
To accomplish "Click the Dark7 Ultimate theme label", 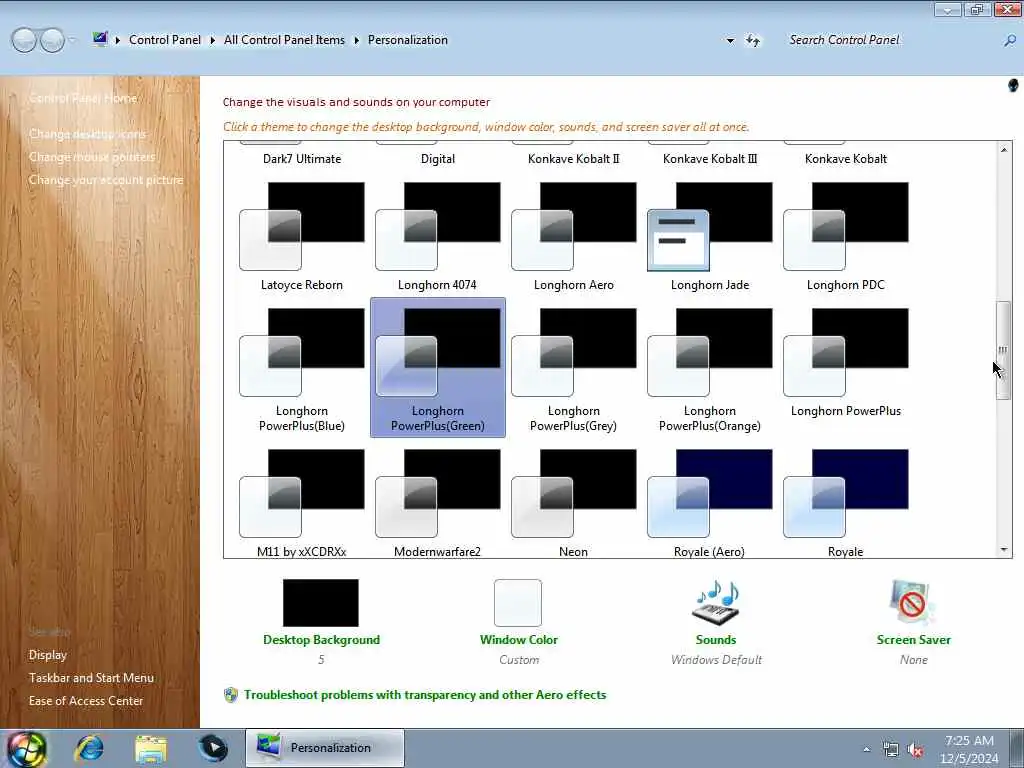I will coord(302,159).
